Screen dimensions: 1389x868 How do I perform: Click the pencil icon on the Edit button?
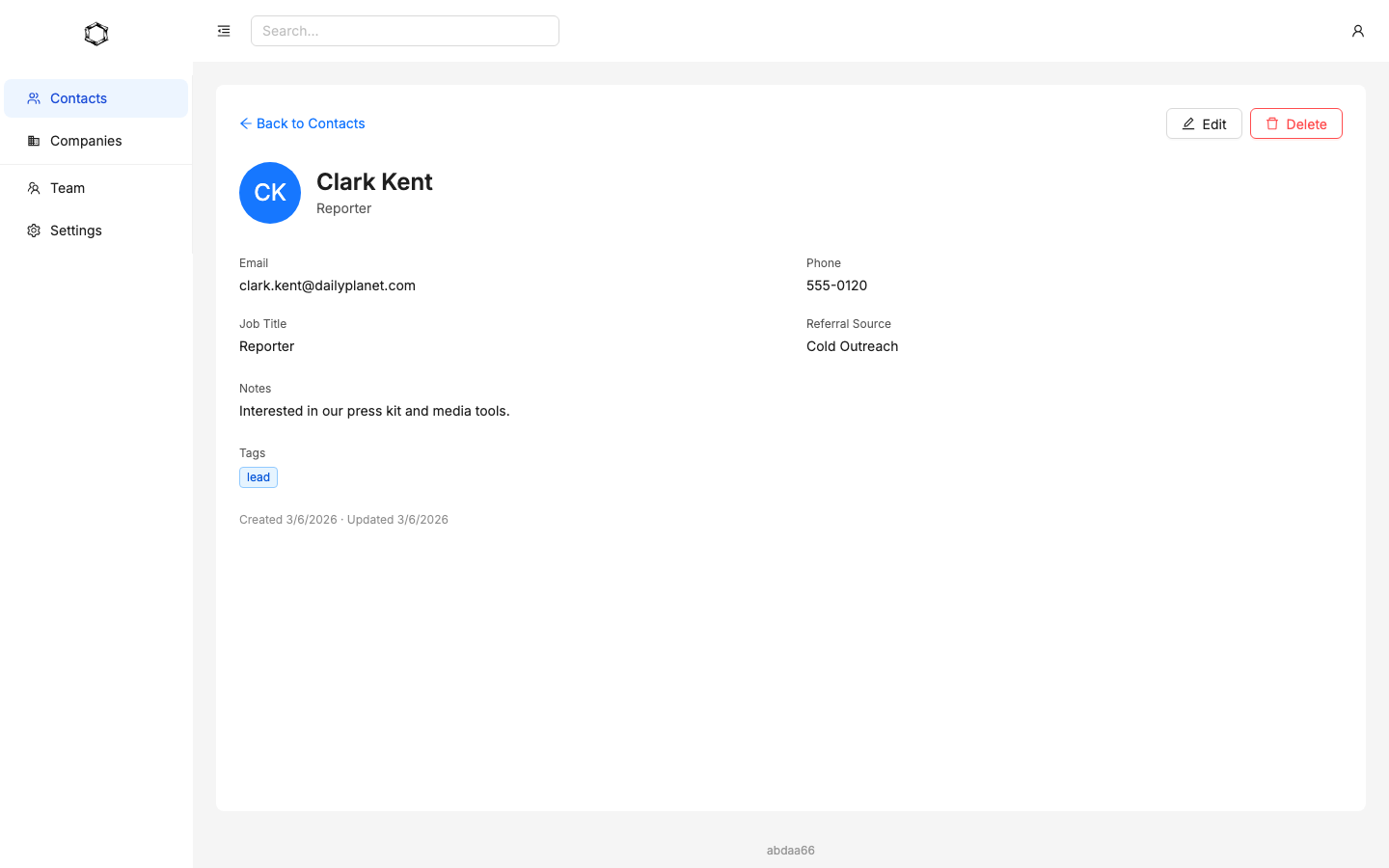(x=1188, y=123)
